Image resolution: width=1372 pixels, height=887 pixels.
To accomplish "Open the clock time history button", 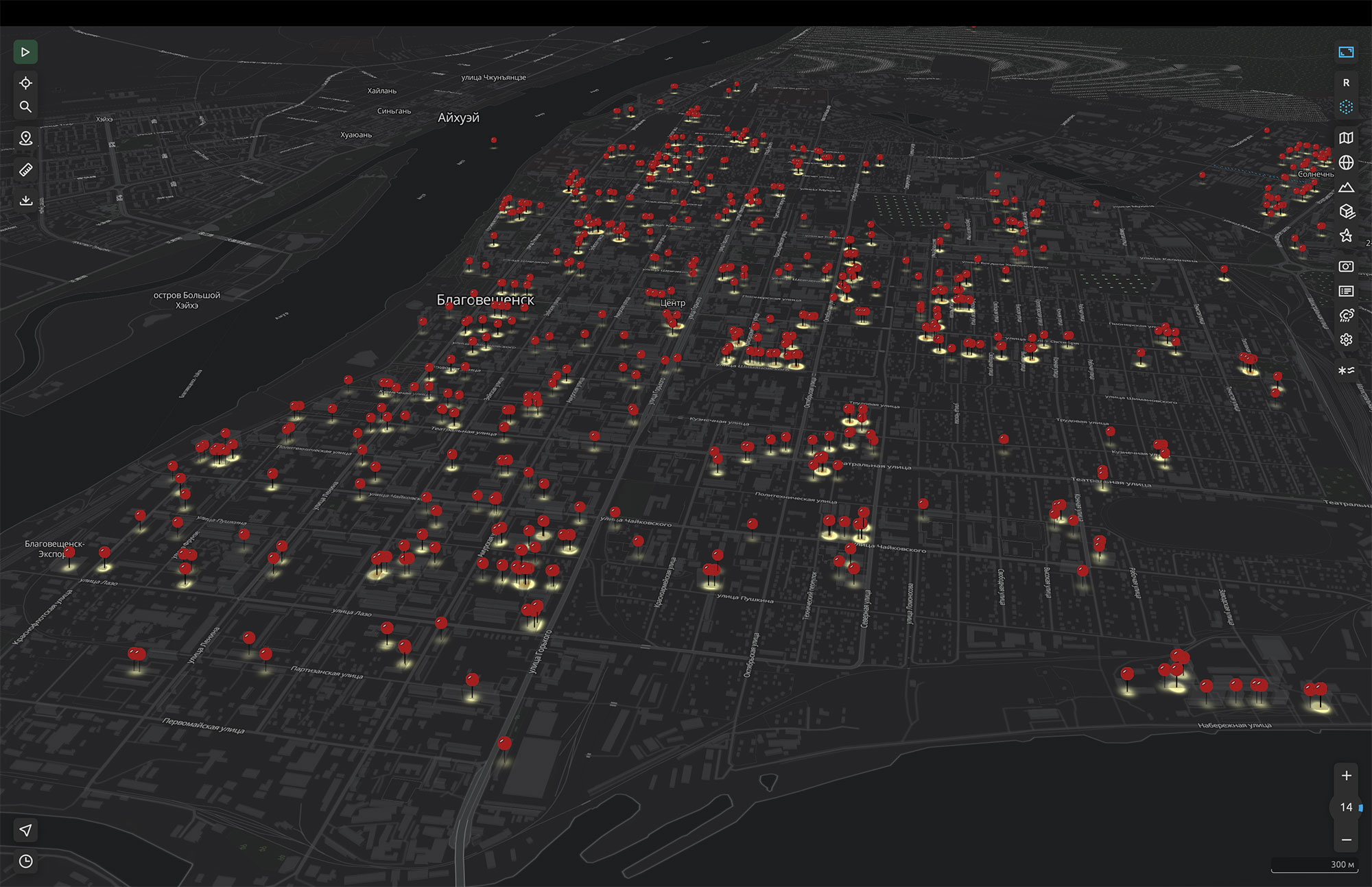I will [25, 861].
